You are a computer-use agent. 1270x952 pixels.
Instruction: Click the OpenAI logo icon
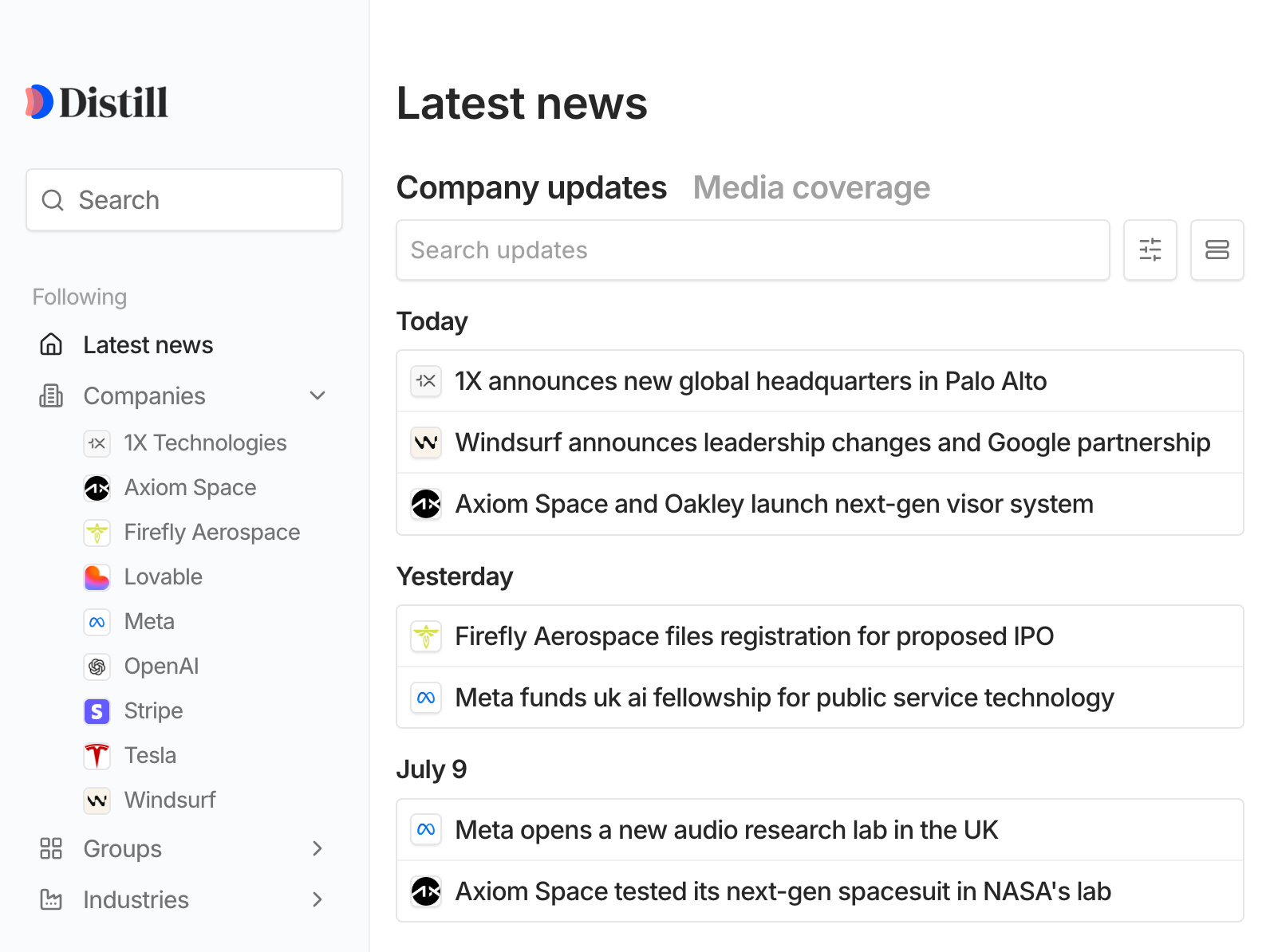(x=97, y=667)
